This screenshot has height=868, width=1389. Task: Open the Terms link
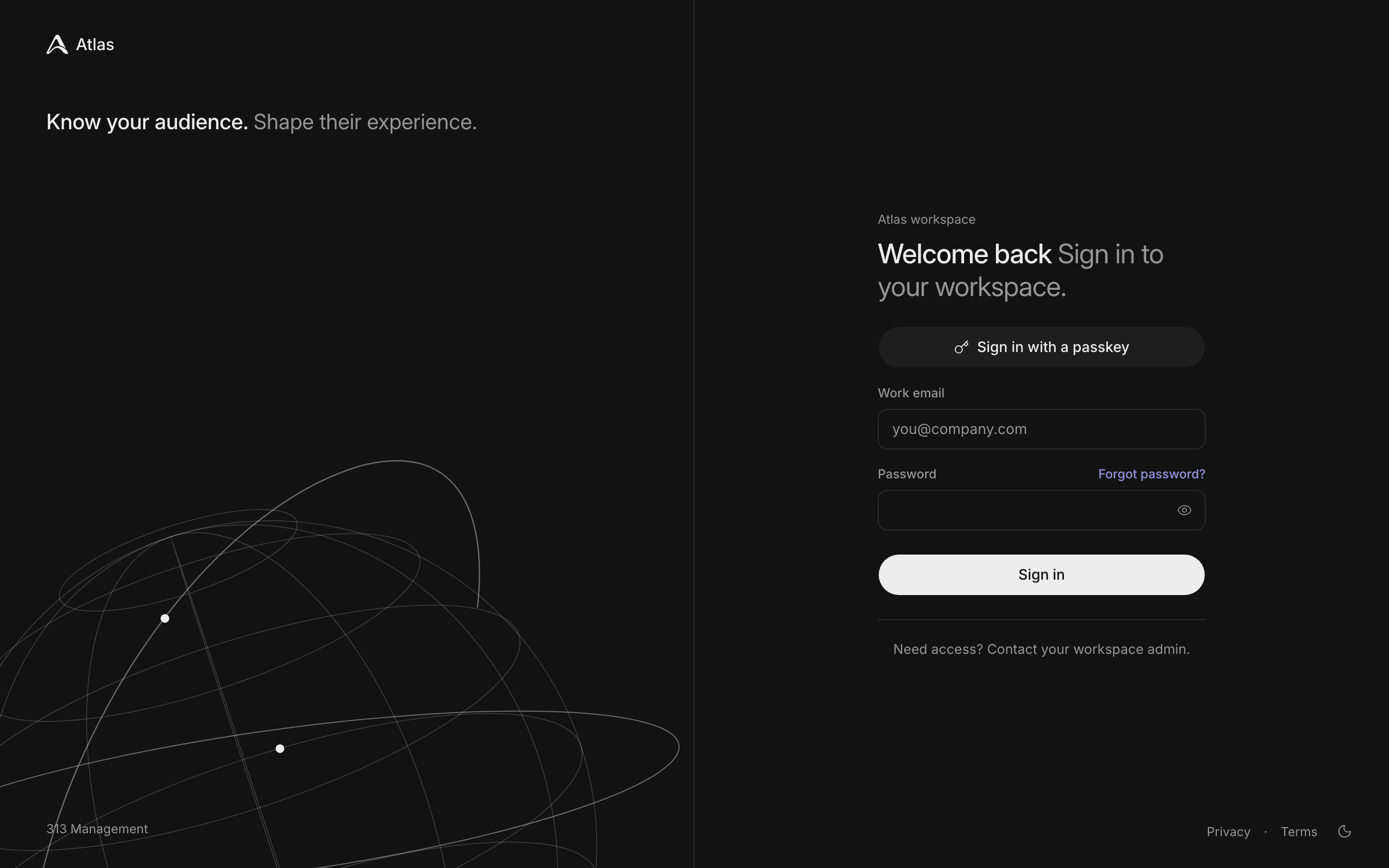click(x=1299, y=832)
